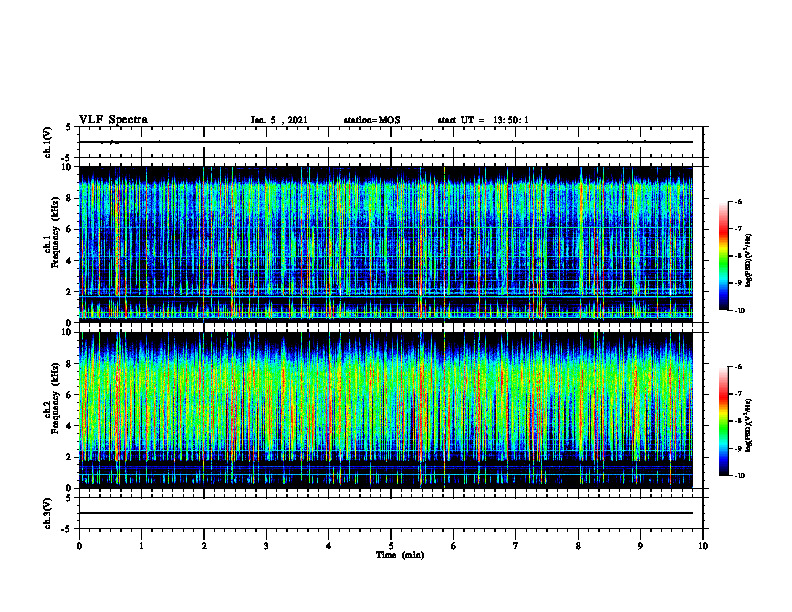Click the ch.2 spectrogram colorbar

coord(724,421)
